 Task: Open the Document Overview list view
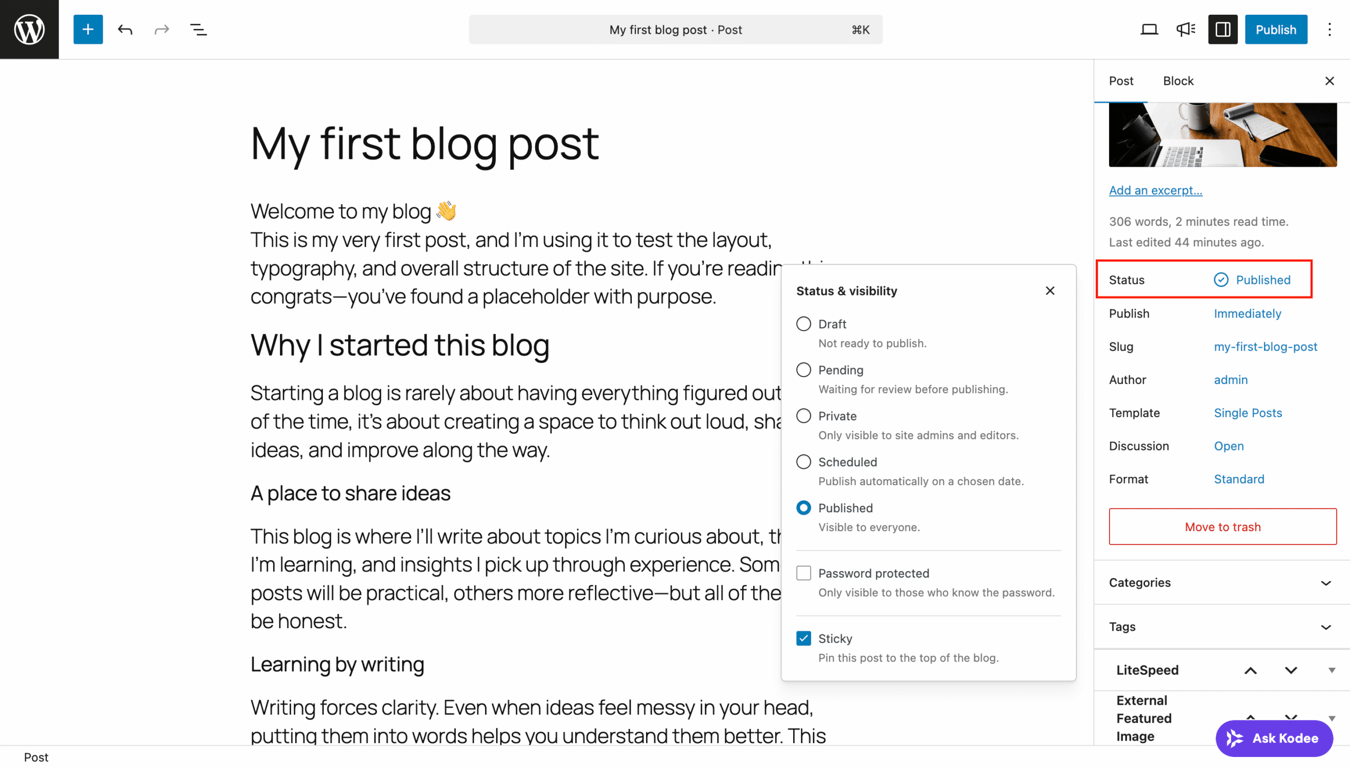(198, 29)
